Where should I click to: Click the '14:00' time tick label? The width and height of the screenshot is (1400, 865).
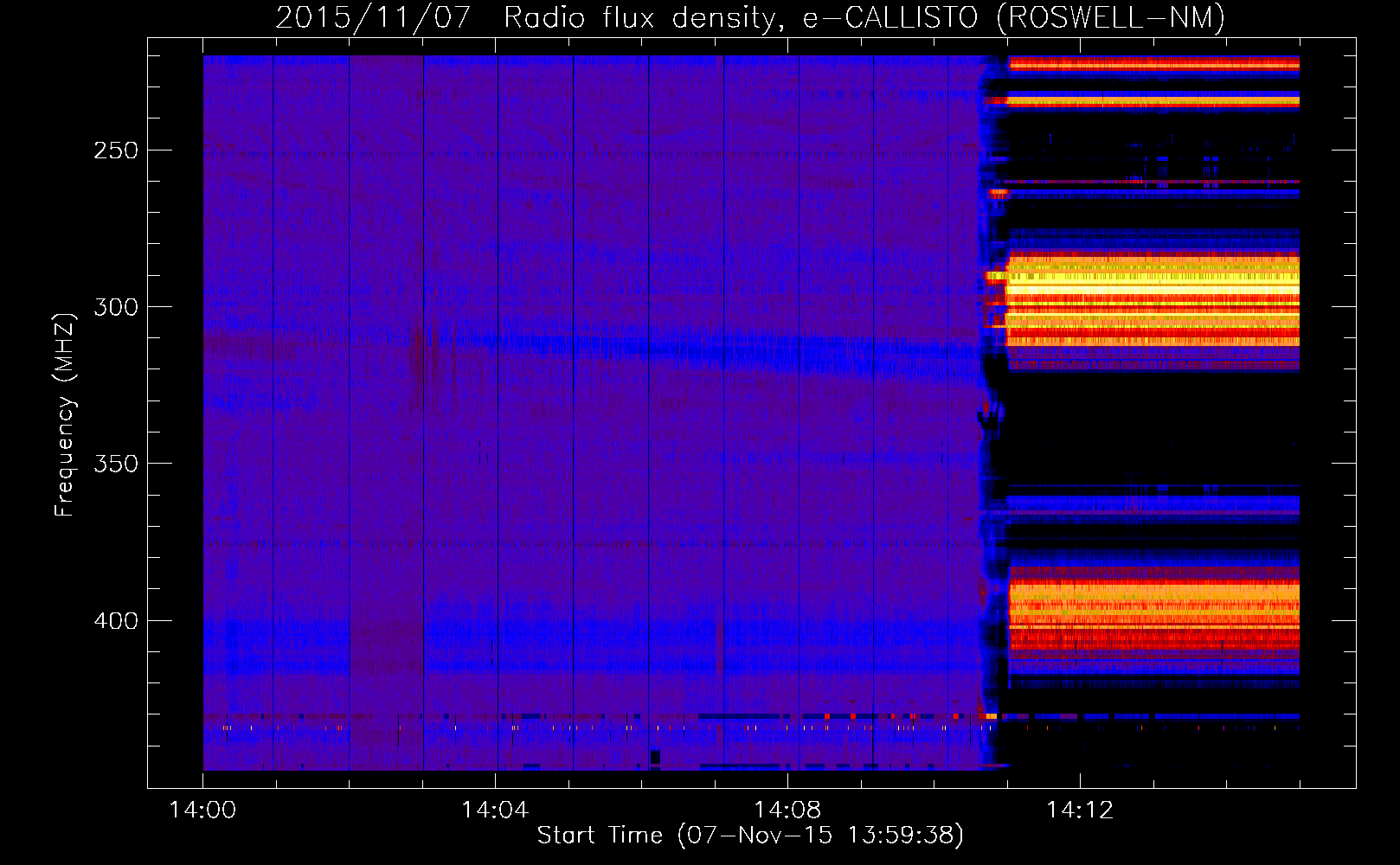point(202,811)
